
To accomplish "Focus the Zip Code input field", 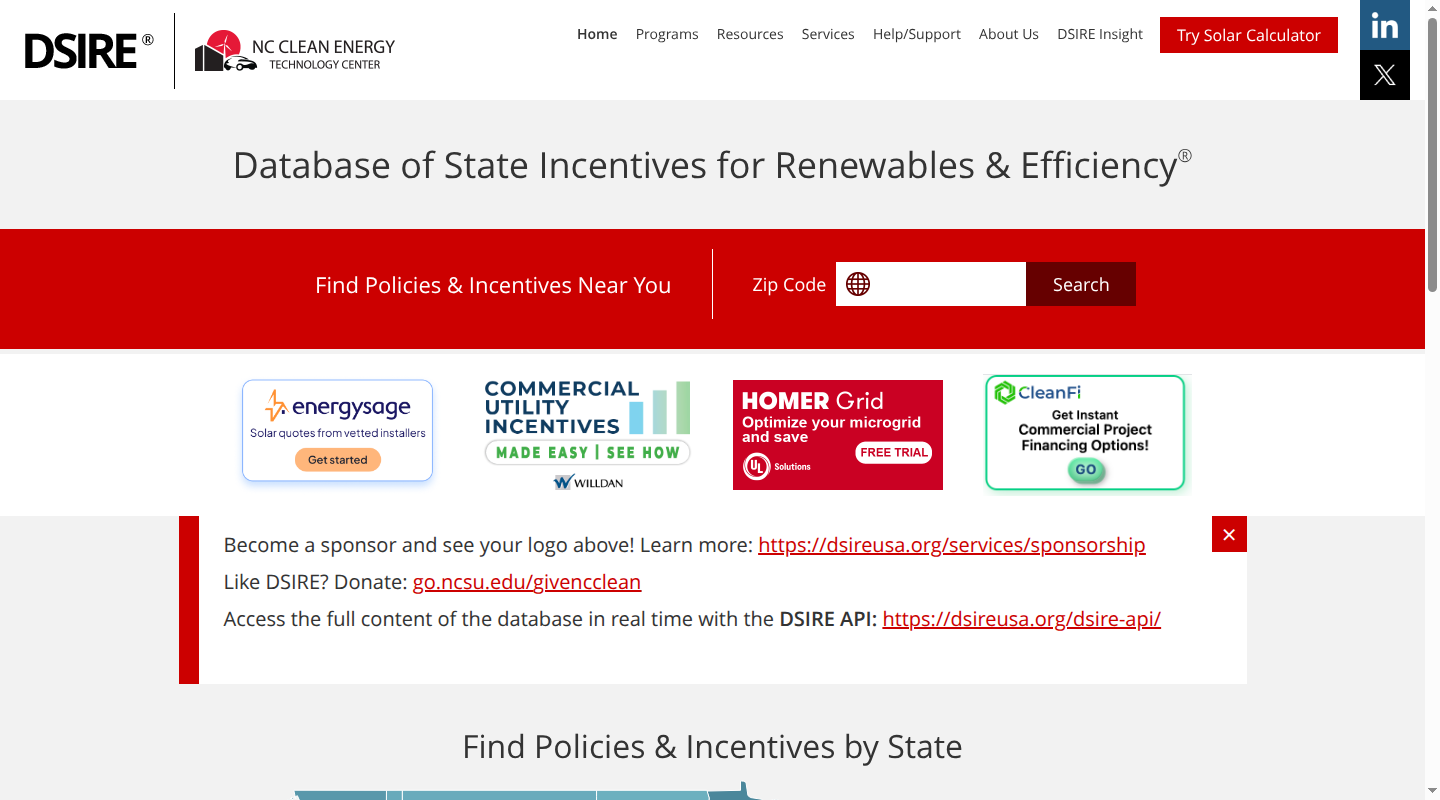I will coord(931,284).
